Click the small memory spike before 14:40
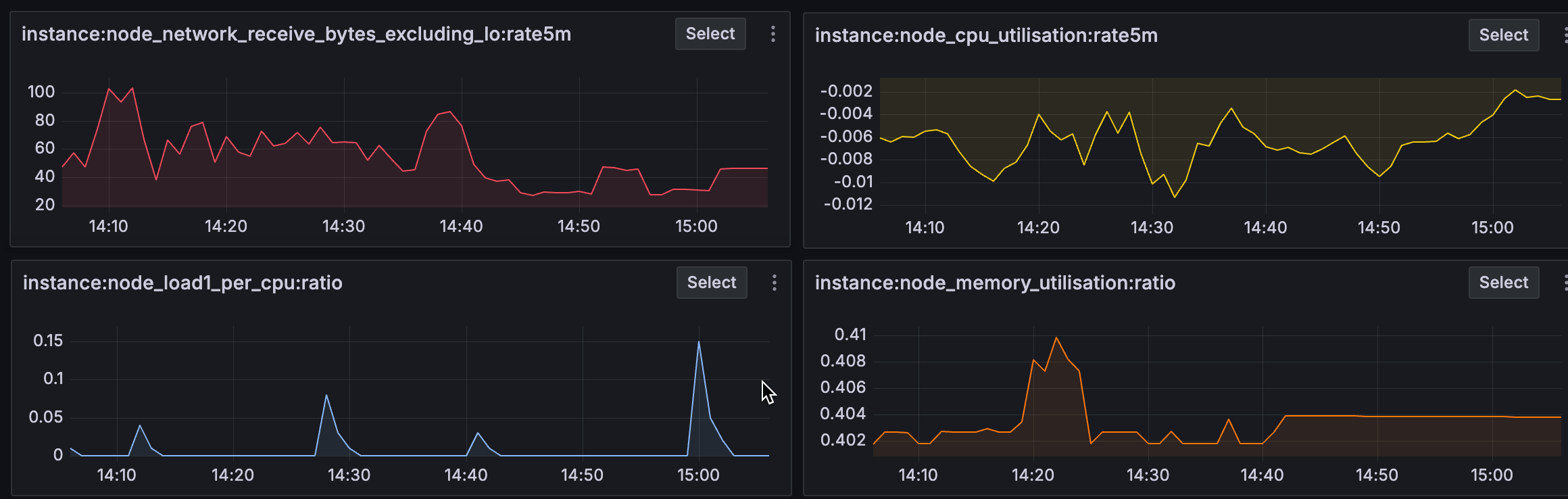This screenshot has width=1568, height=499. tap(1228, 420)
